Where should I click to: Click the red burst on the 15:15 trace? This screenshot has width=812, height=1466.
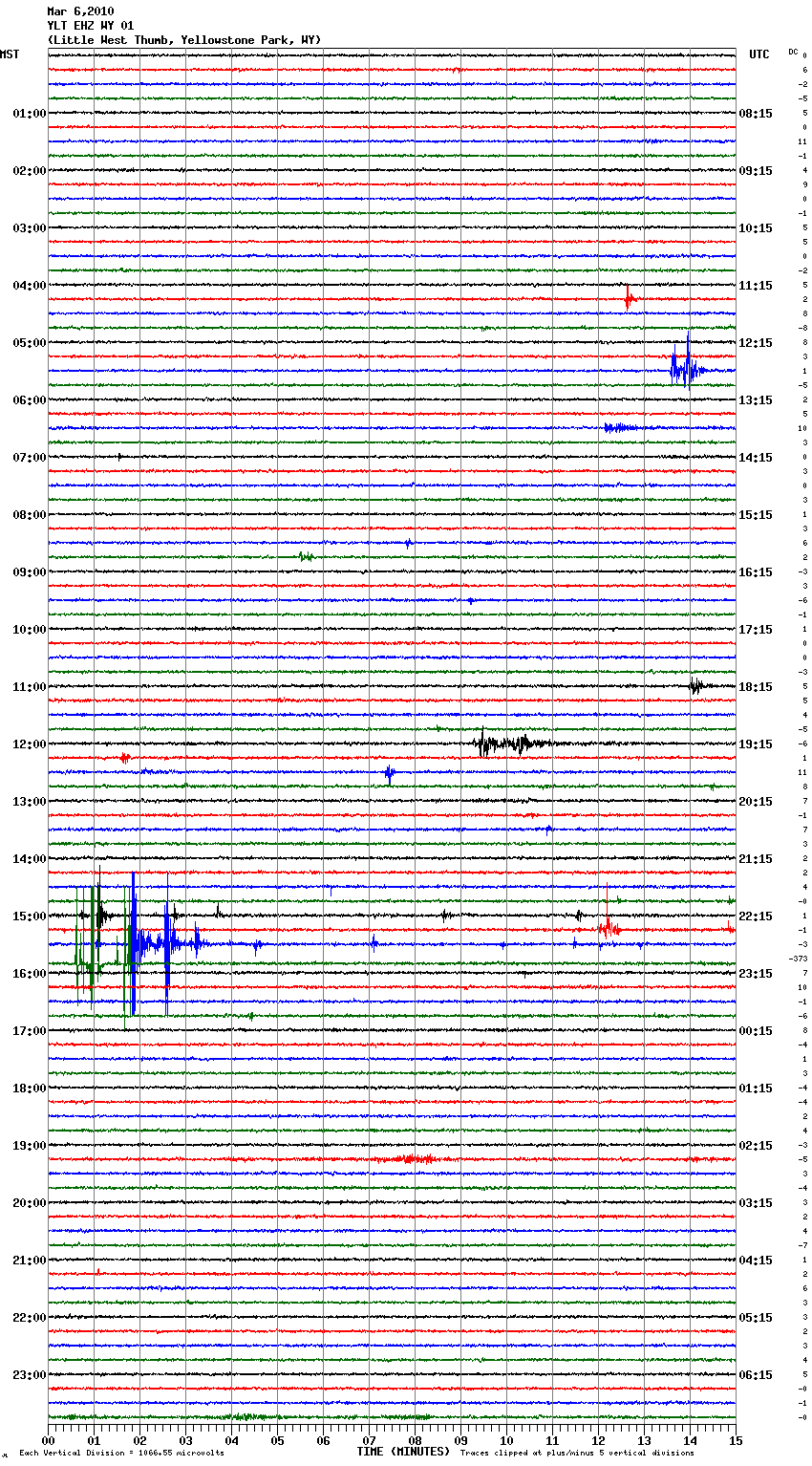coord(609,927)
